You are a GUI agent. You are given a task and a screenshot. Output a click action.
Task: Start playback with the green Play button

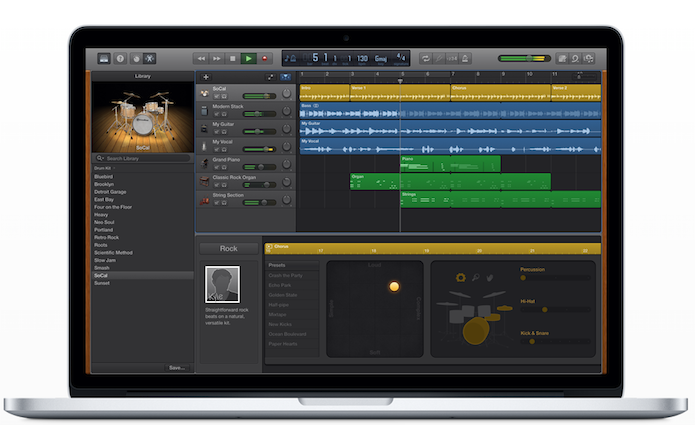pyautogui.click(x=249, y=58)
